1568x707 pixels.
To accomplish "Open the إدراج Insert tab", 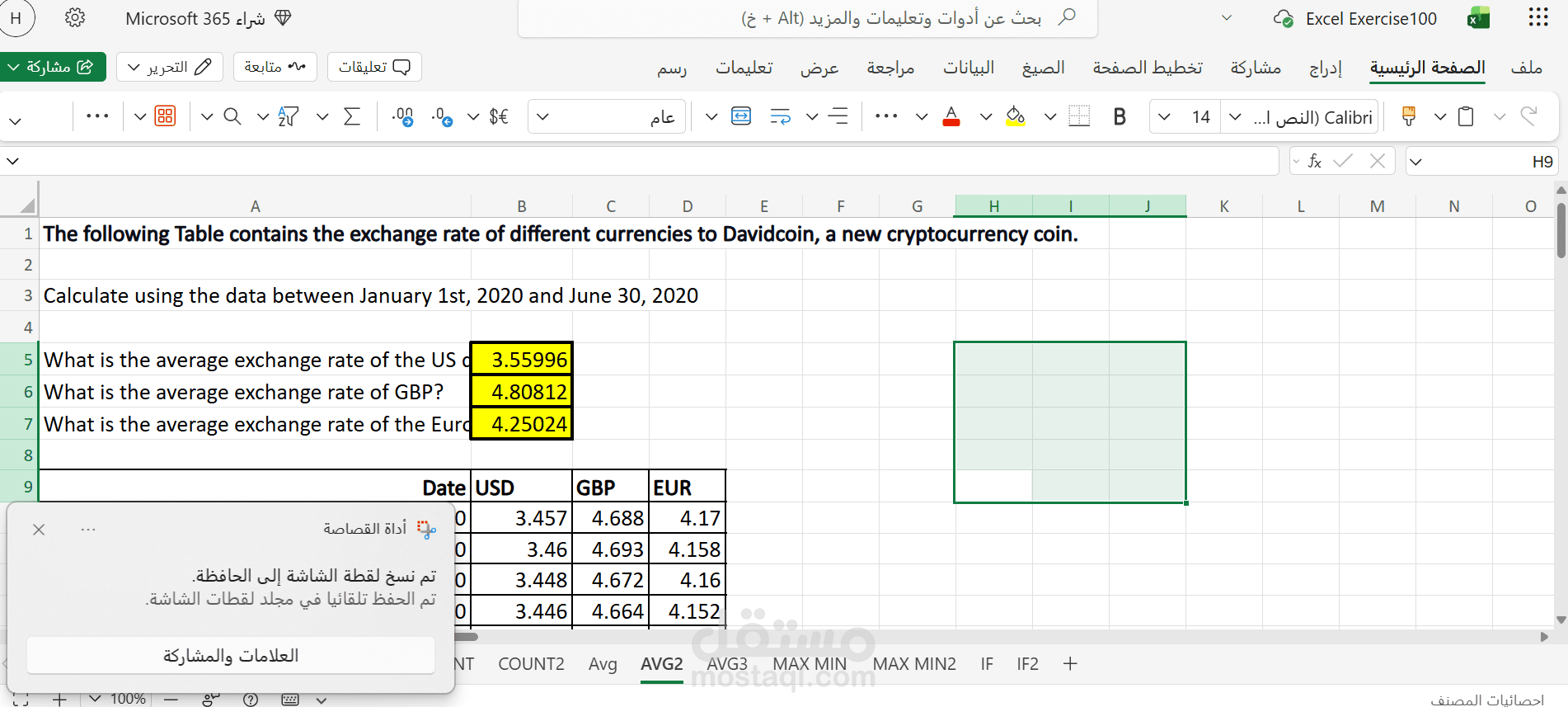I will click(x=1326, y=68).
